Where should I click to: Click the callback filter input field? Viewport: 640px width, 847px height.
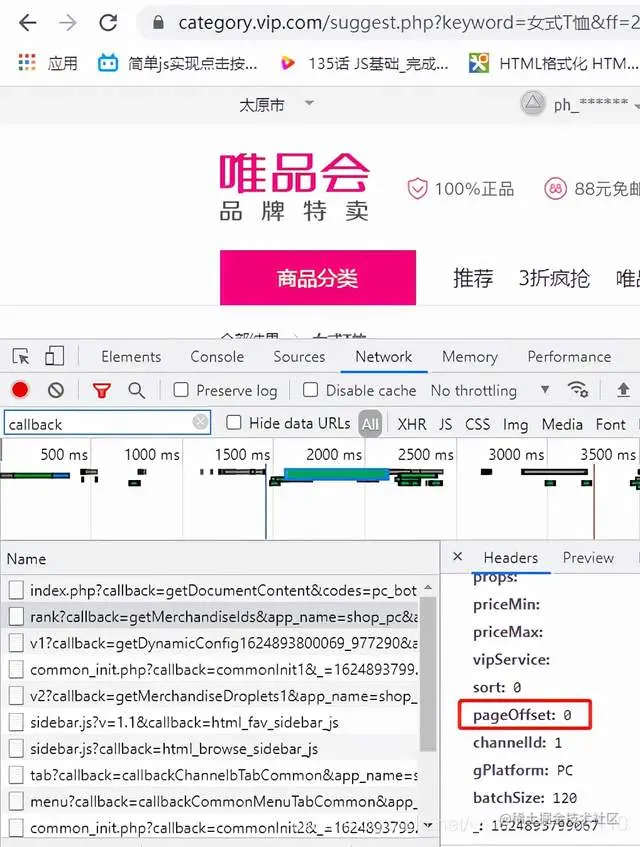[107, 424]
